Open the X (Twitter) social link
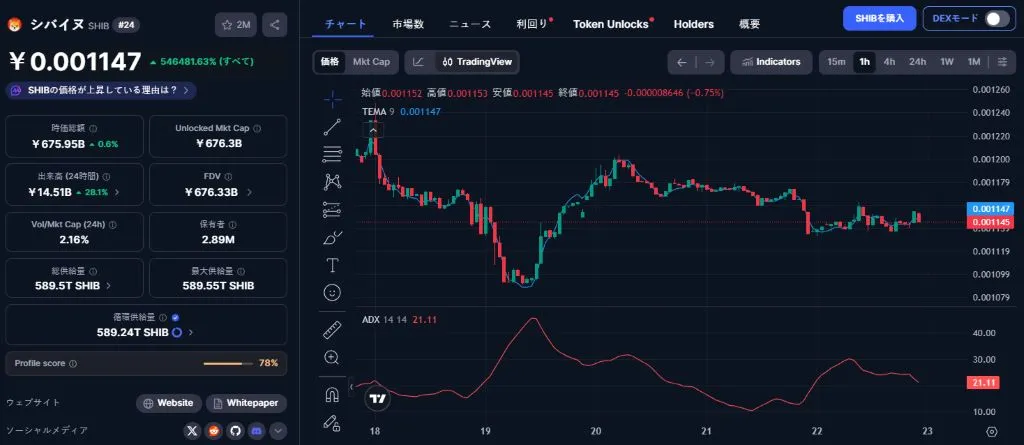The width and height of the screenshot is (1024, 445). coord(191,431)
